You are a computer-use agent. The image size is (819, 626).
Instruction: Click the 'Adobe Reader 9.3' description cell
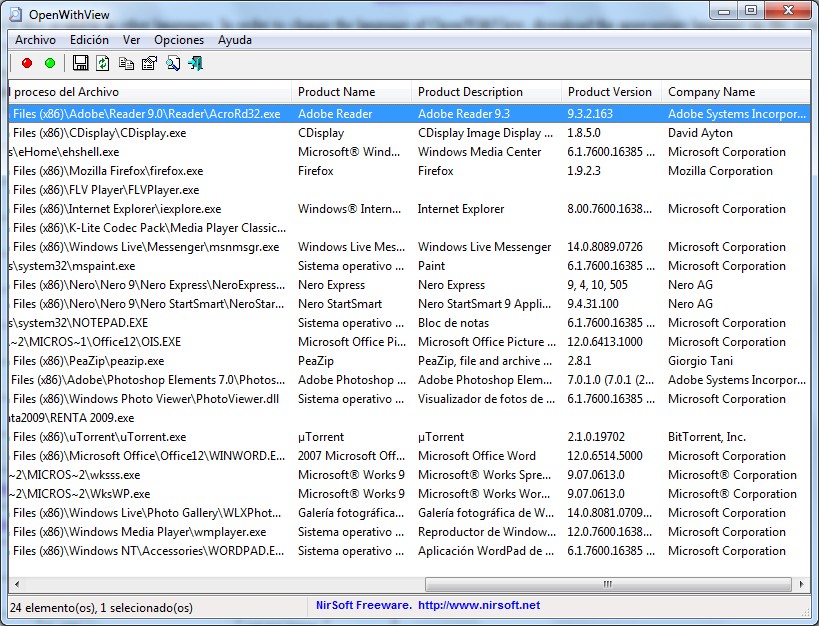[464, 114]
